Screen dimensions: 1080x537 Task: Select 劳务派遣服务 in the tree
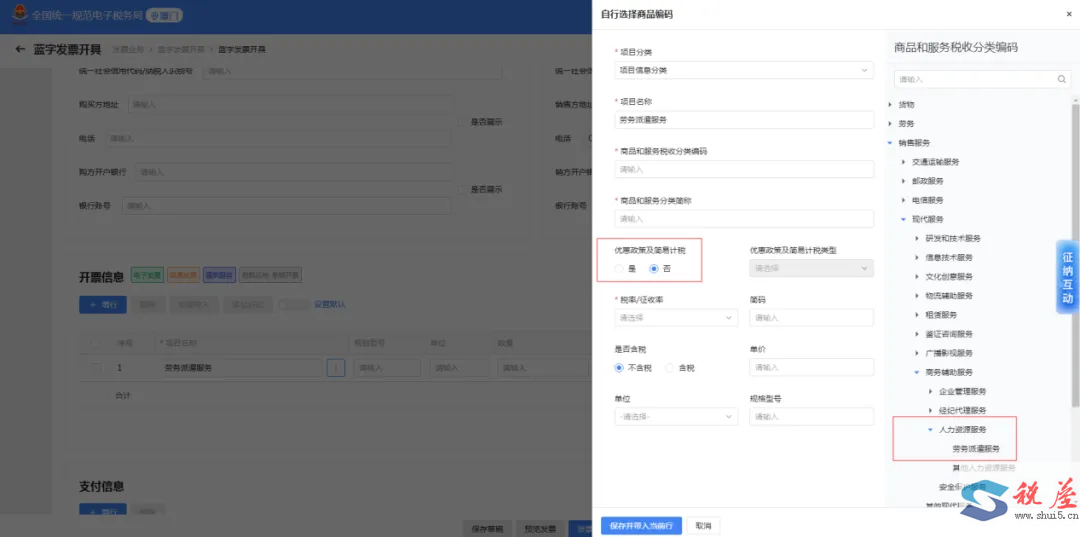tap(976, 448)
